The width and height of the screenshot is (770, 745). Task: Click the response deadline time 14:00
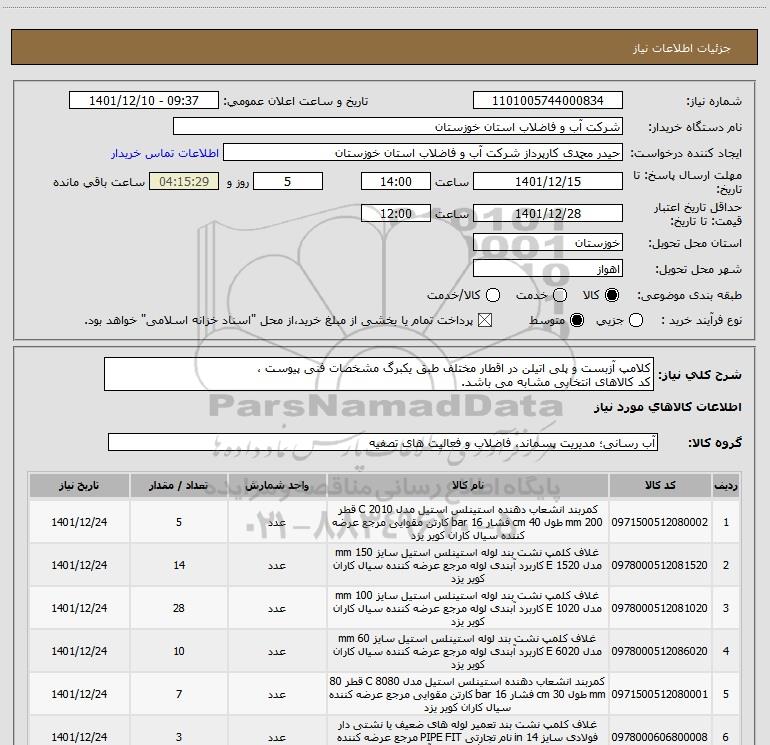point(396,181)
